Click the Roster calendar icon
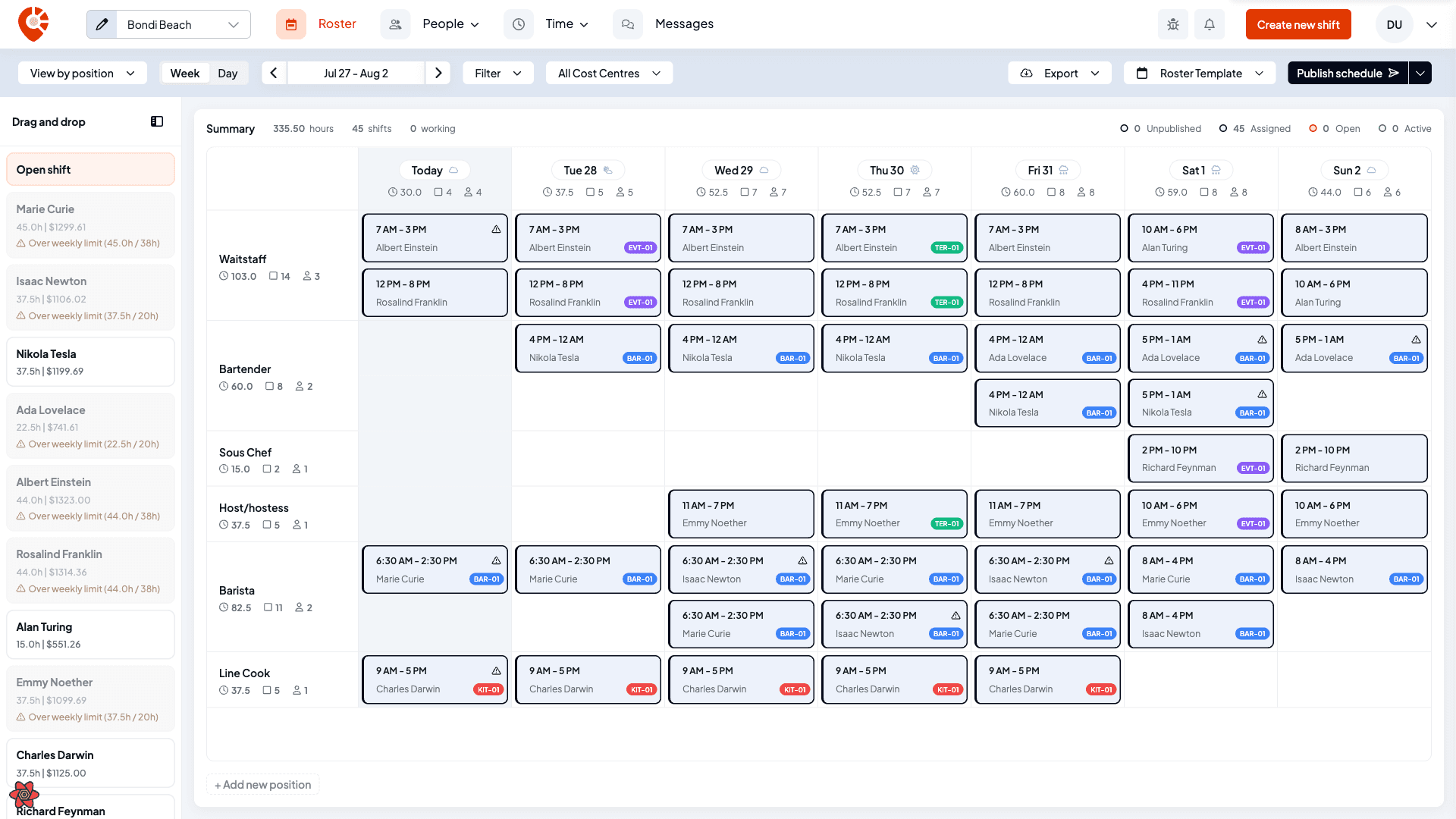 (291, 24)
